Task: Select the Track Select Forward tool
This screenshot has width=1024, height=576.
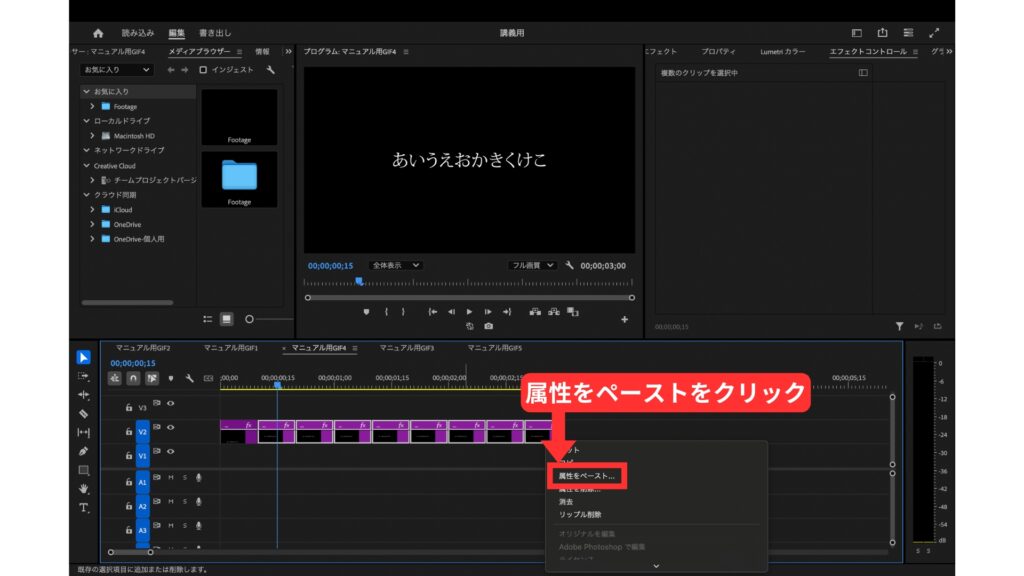Action: (x=83, y=376)
